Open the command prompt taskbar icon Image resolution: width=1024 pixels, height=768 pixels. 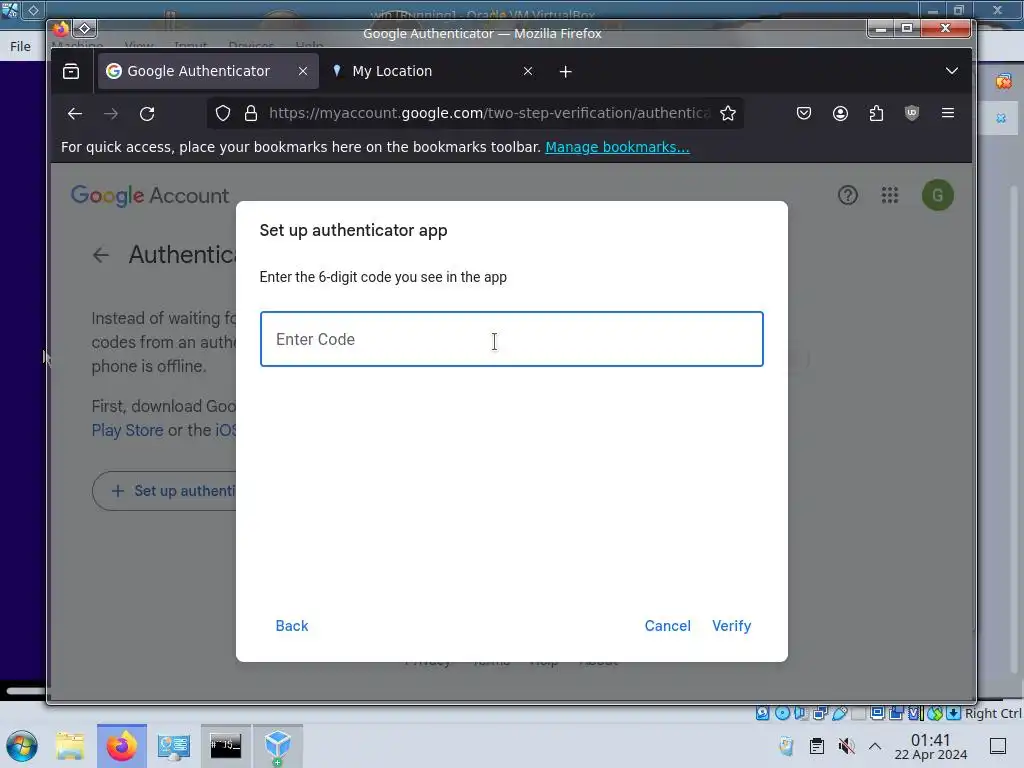225,746
